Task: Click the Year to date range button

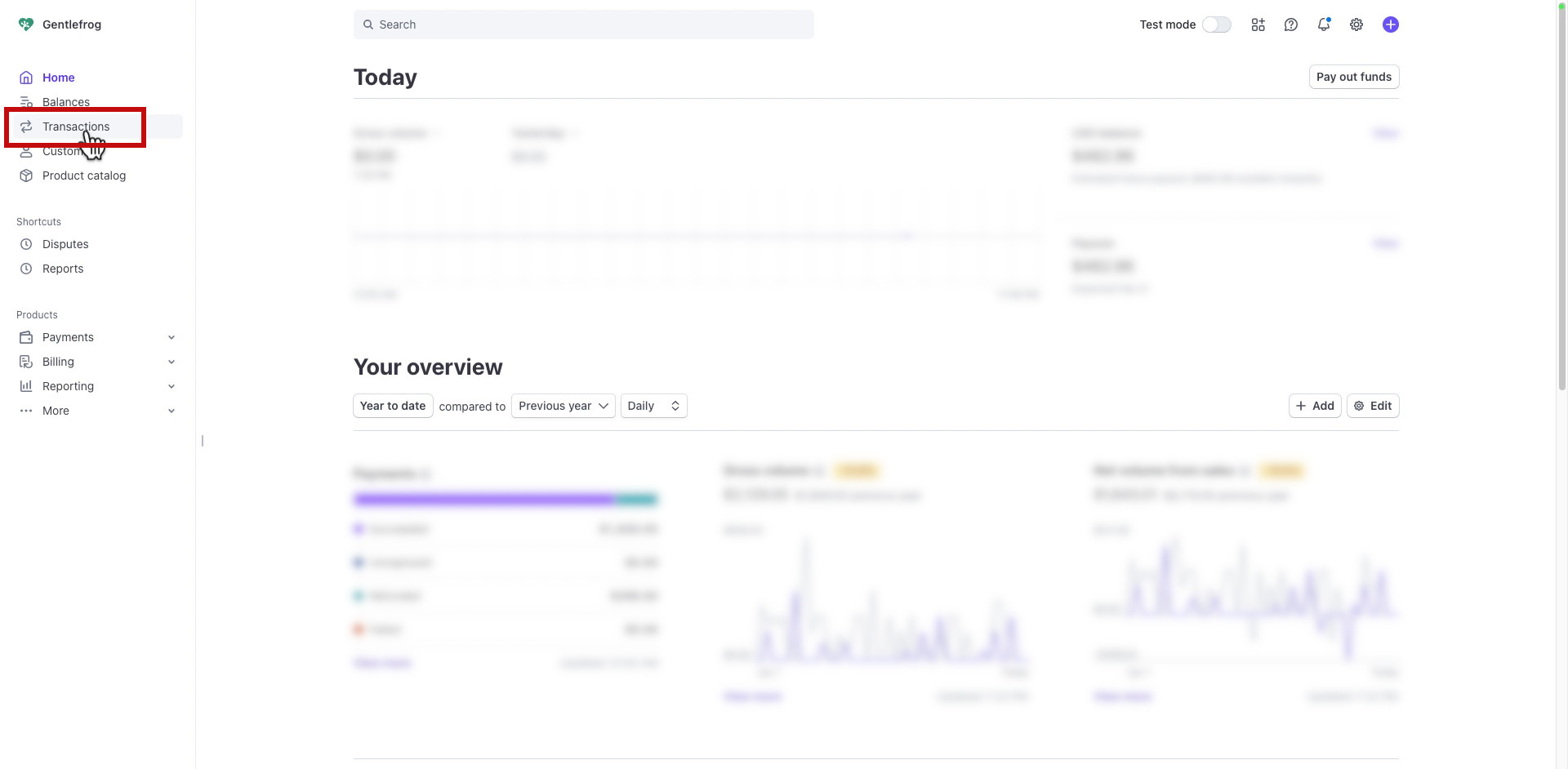Action: (393, 406)
